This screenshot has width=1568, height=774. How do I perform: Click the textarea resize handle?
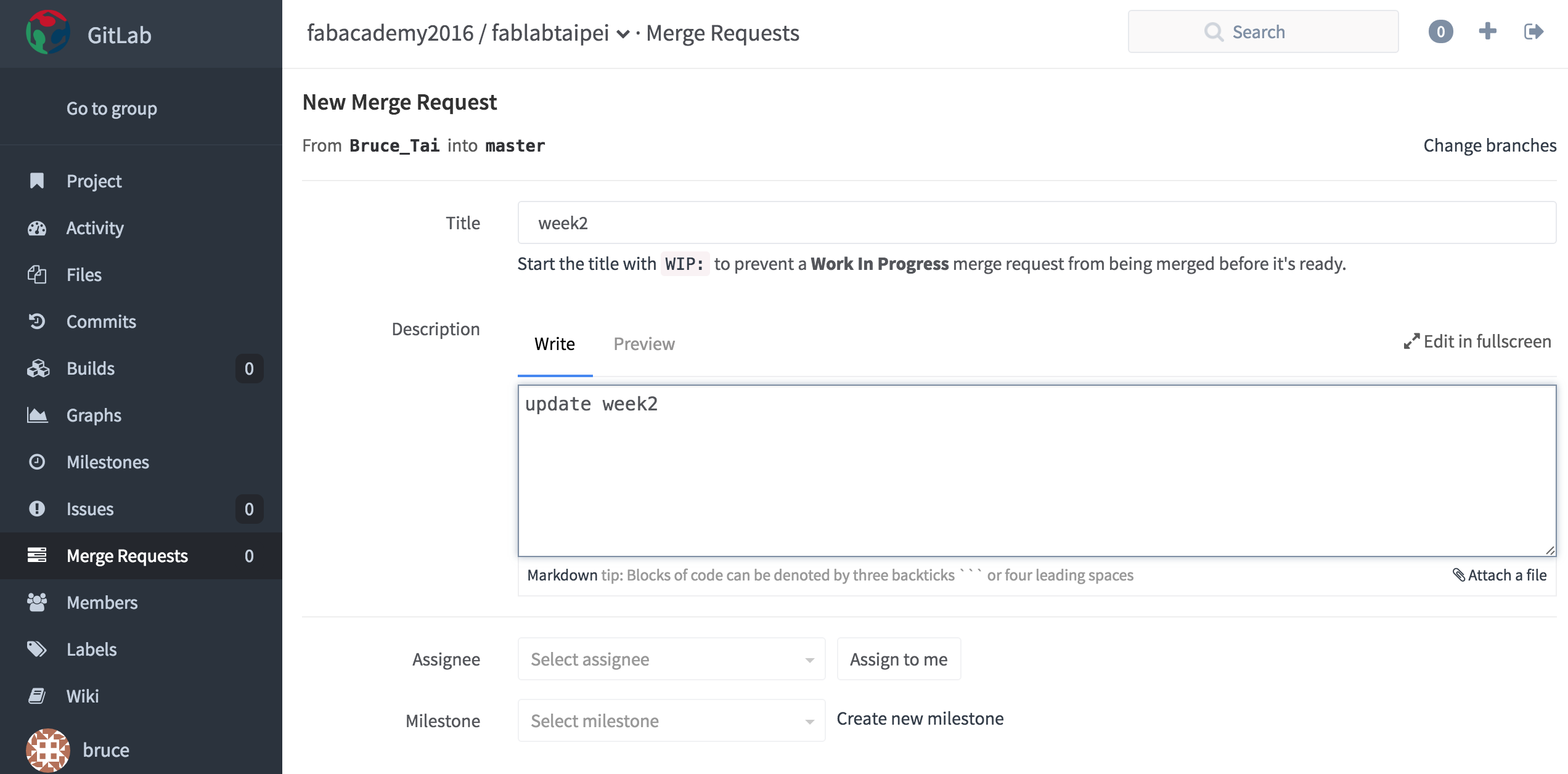(1550, 550)
